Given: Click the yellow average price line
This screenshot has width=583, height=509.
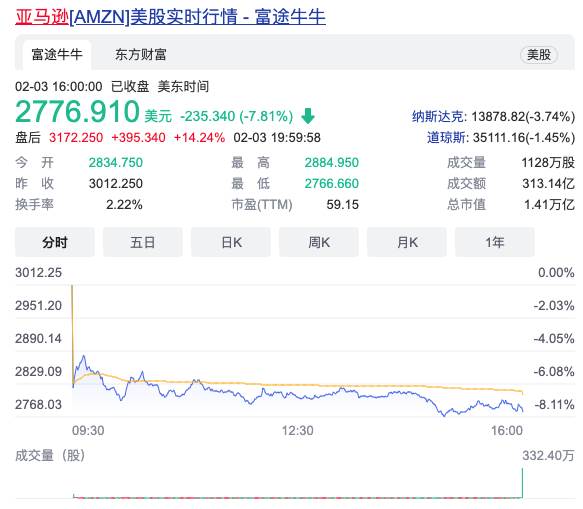Looking at the screenshot, I should point(297,384).
